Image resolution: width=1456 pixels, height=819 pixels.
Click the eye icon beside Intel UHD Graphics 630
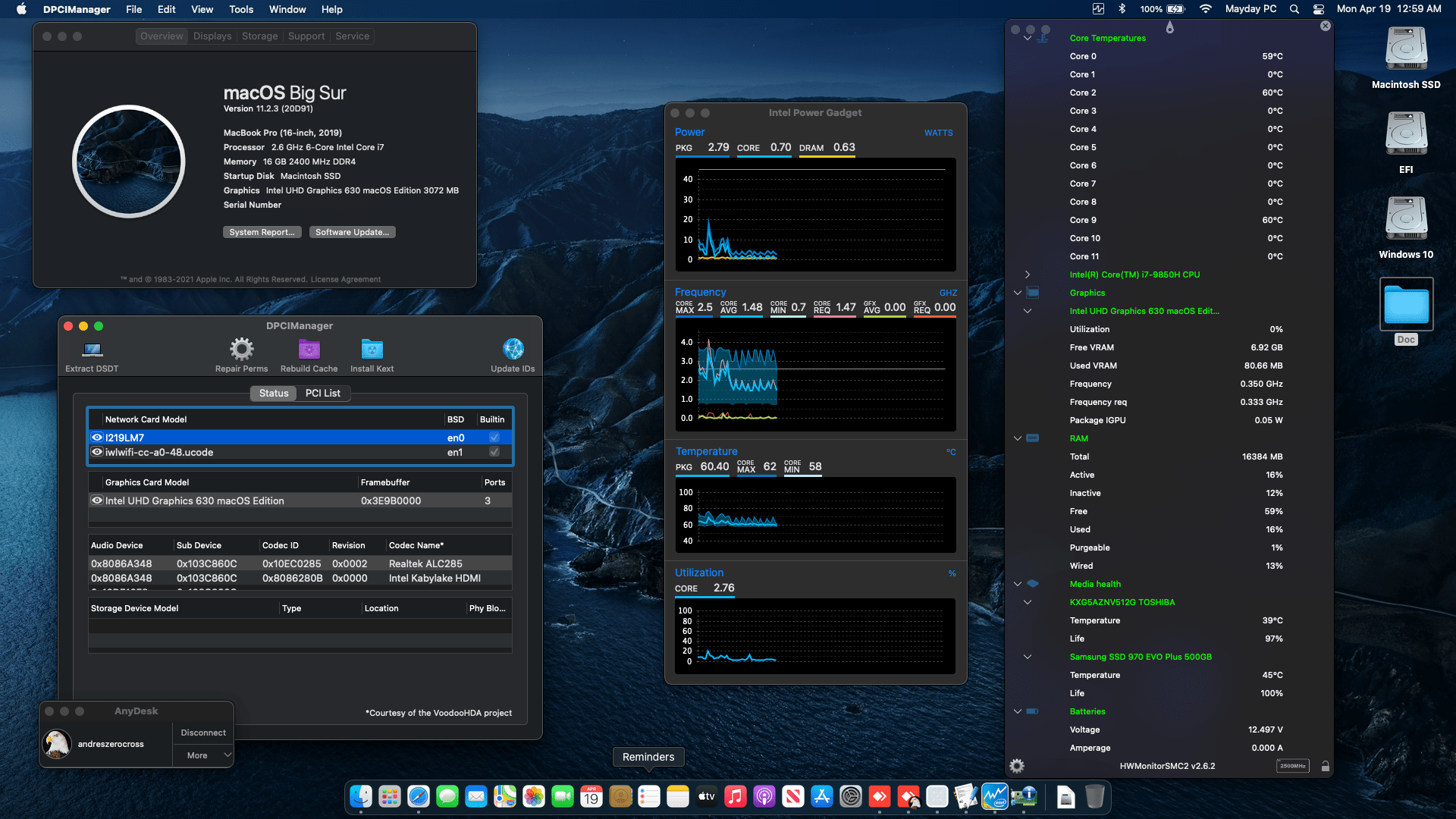(97, 500)
